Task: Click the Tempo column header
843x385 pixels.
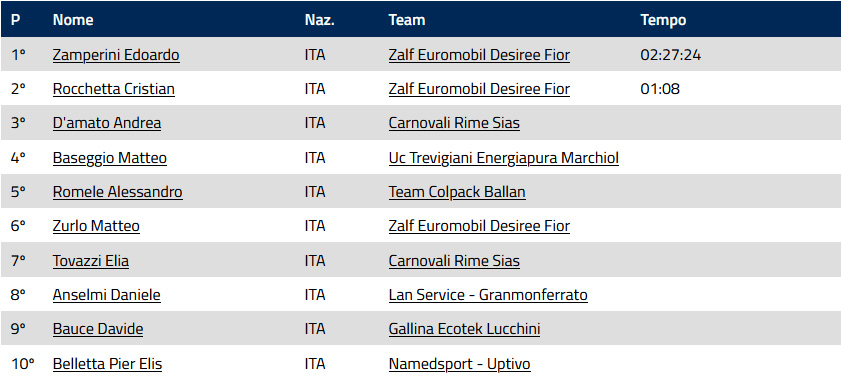Action: (x=663, y=20)
